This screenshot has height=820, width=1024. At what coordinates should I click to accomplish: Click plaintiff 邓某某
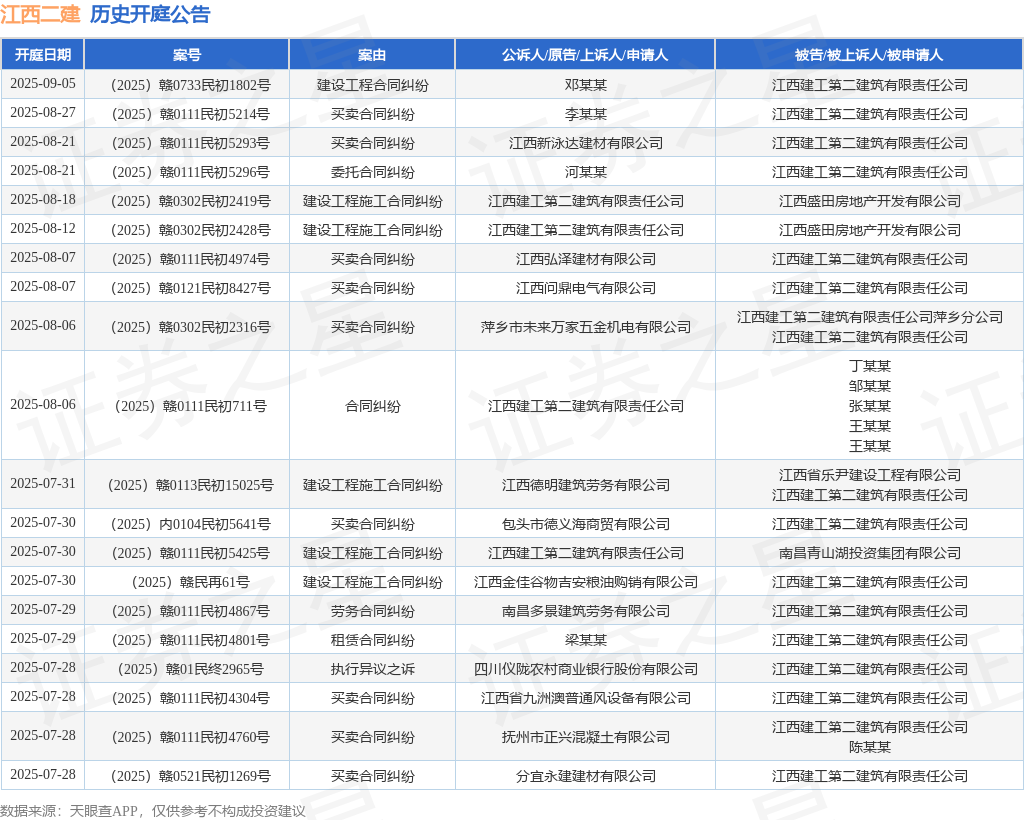(586, 85)
